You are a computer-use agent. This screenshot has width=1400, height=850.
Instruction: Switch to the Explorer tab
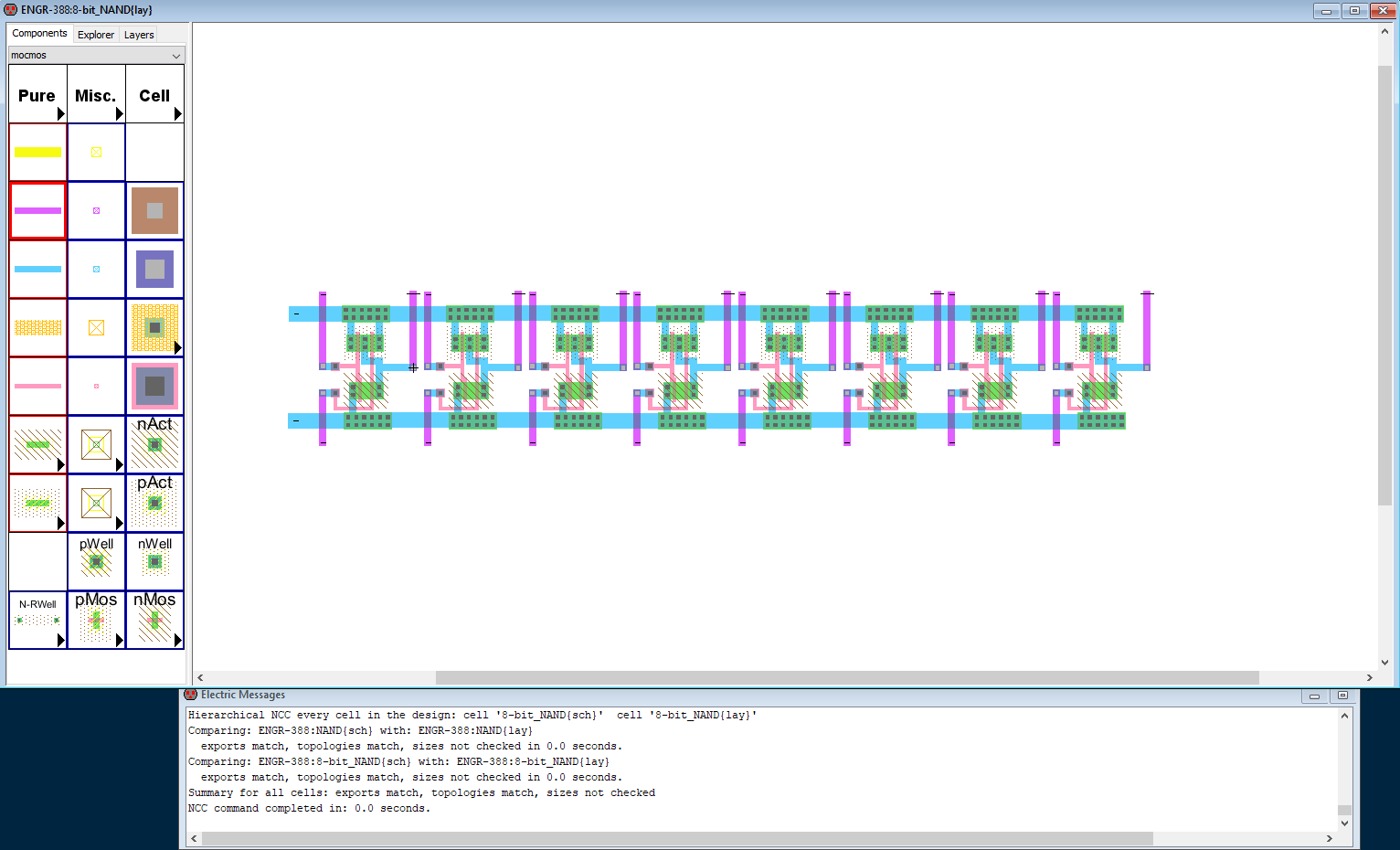[96, 35]
